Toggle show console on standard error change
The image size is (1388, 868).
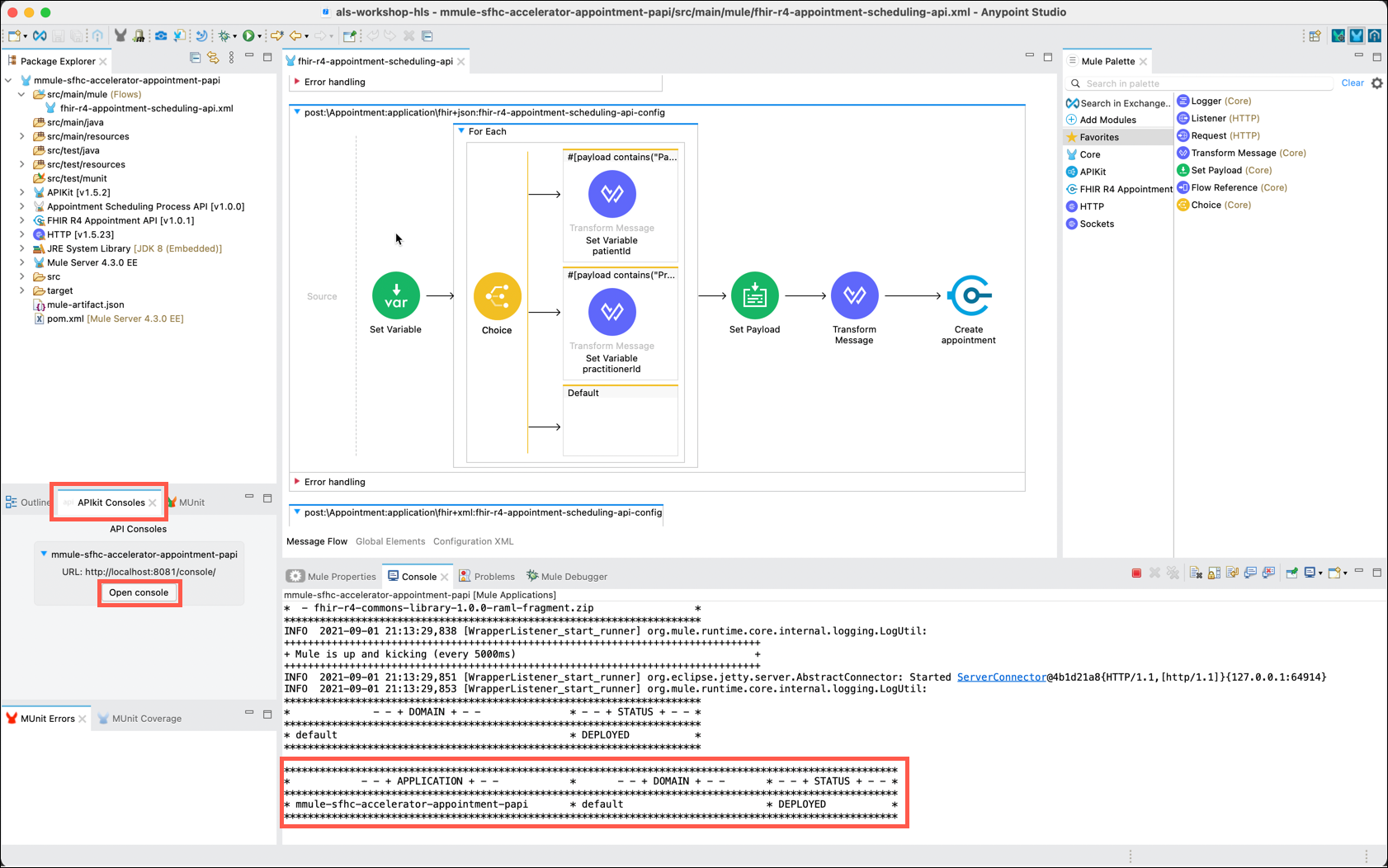(1268, 573)
